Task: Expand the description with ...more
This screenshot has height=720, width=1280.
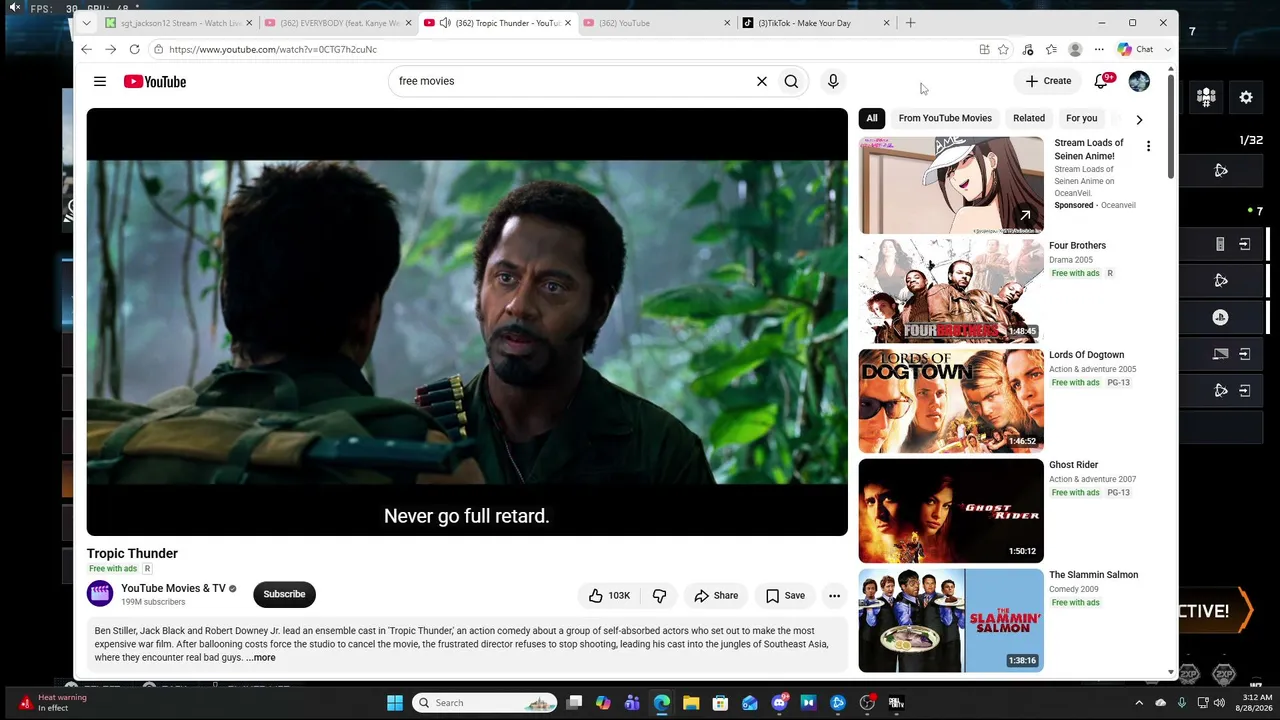Action: [261, 658]
